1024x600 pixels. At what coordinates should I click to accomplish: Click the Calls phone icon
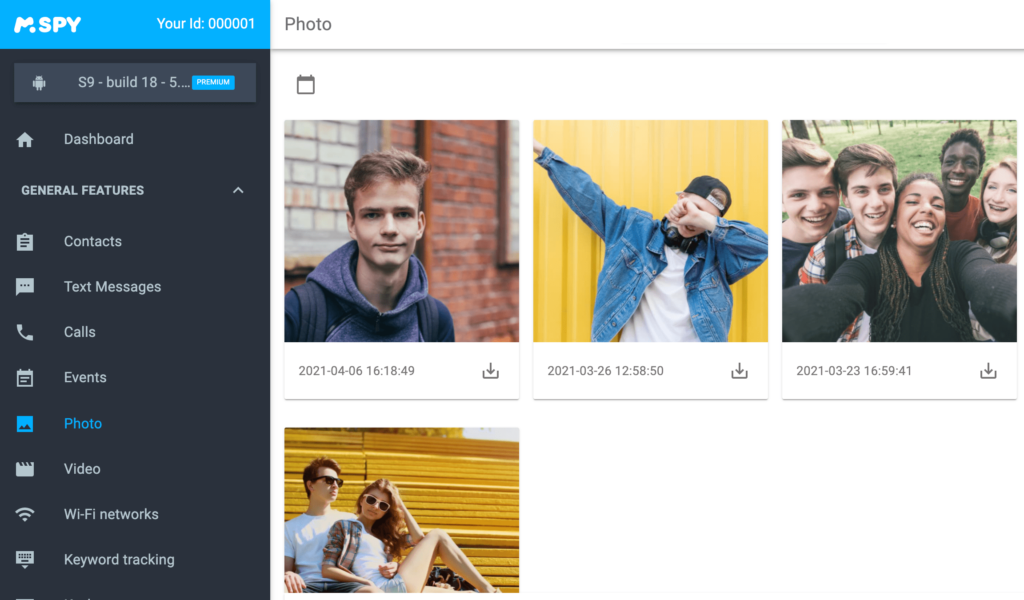coord(25,332)
